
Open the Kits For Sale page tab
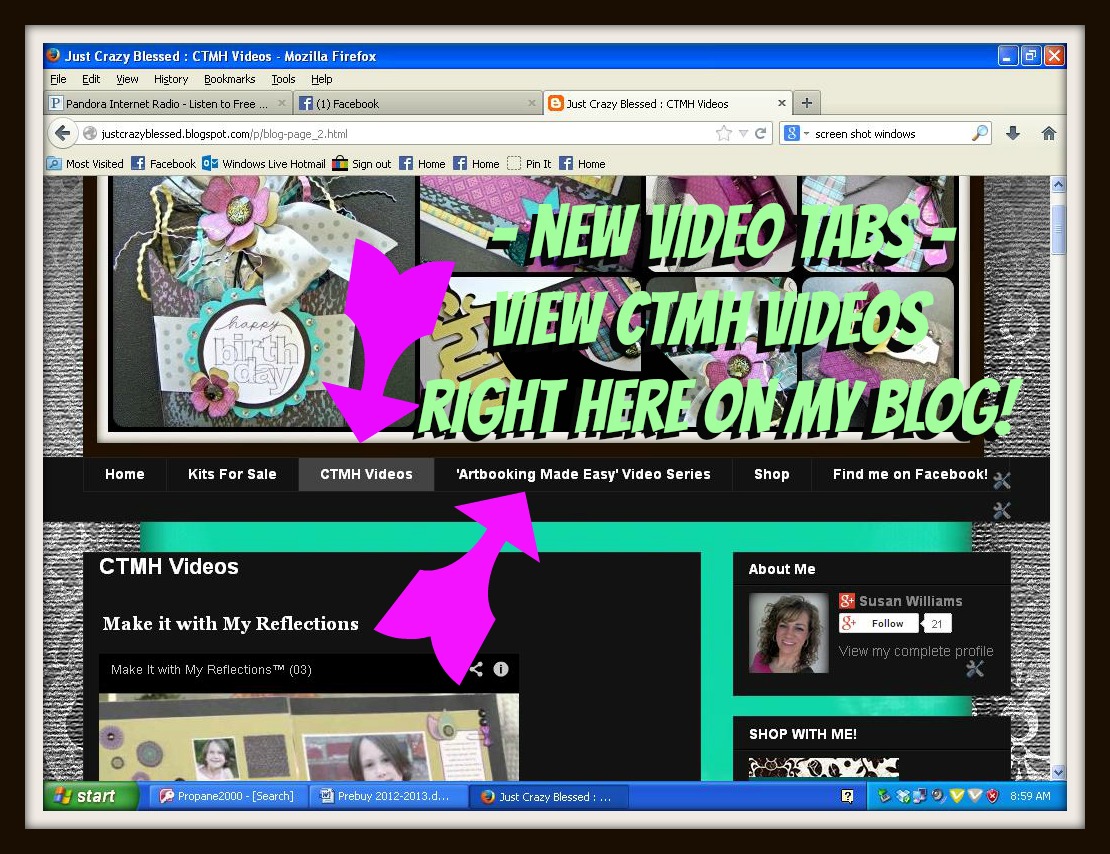pos(232,474)
